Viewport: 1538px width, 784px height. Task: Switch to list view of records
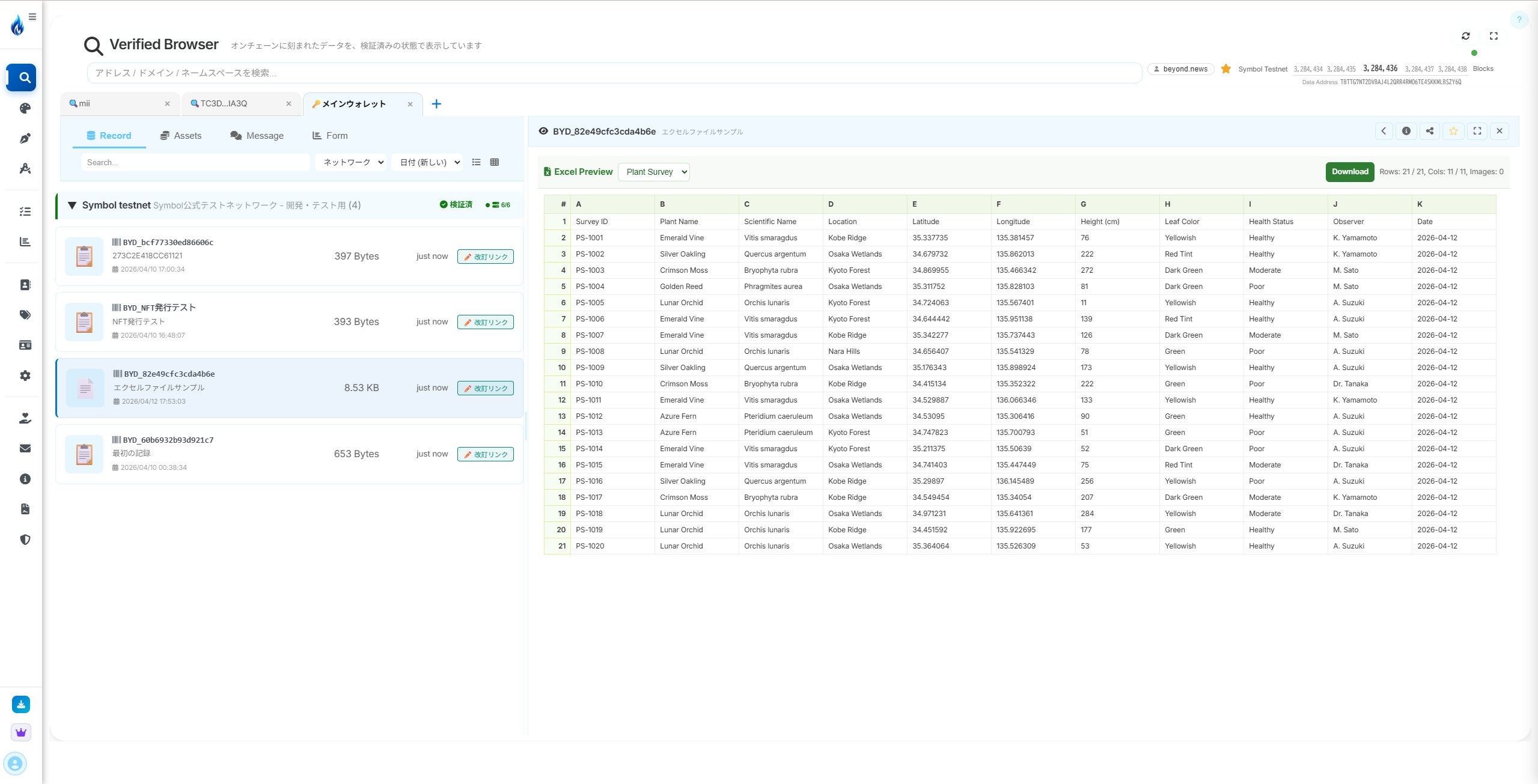pyautogui.click(x=476, y=162)
